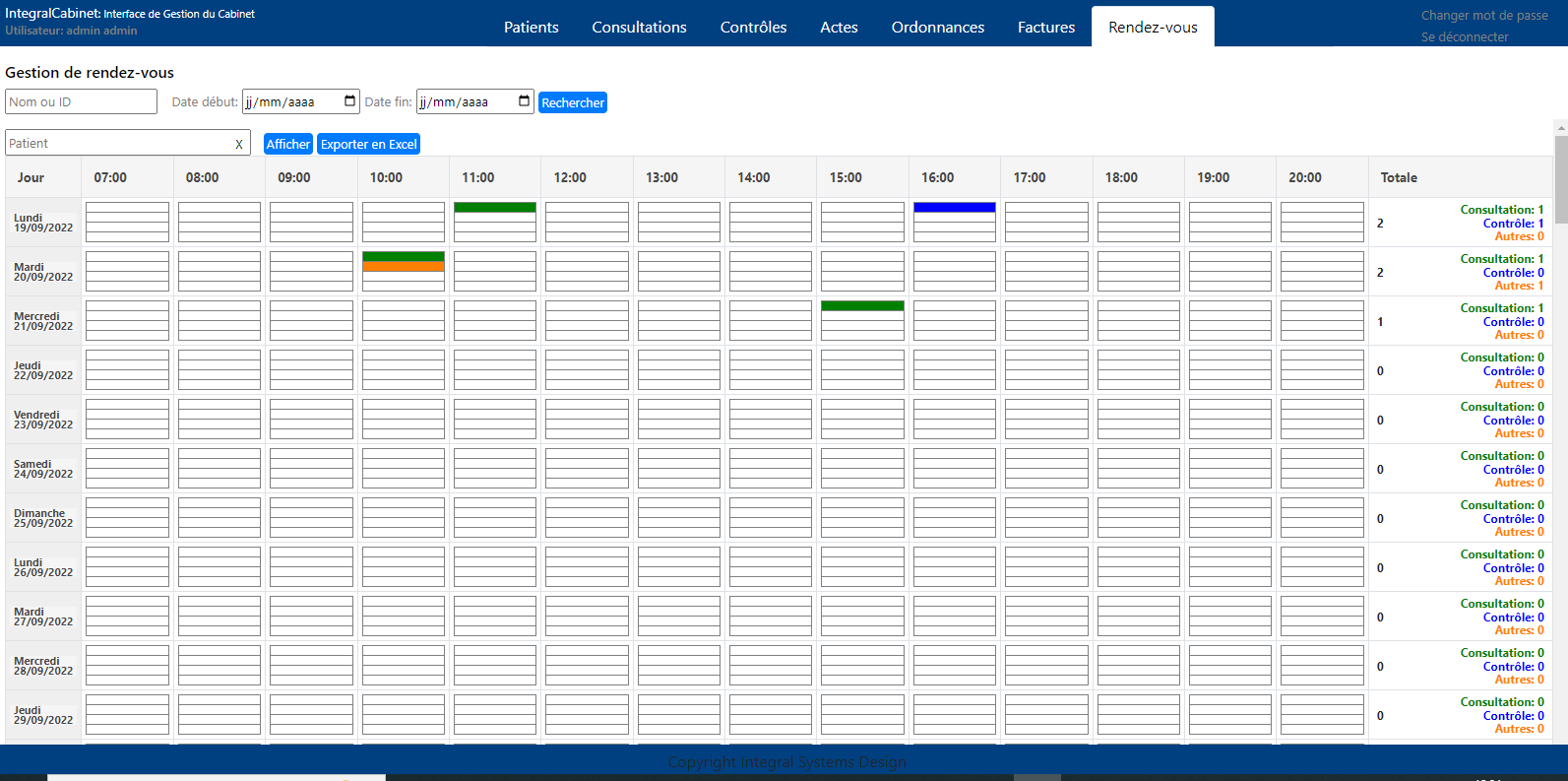Open the green appointment on Mercredi 21/09 at 15:00

862,305
